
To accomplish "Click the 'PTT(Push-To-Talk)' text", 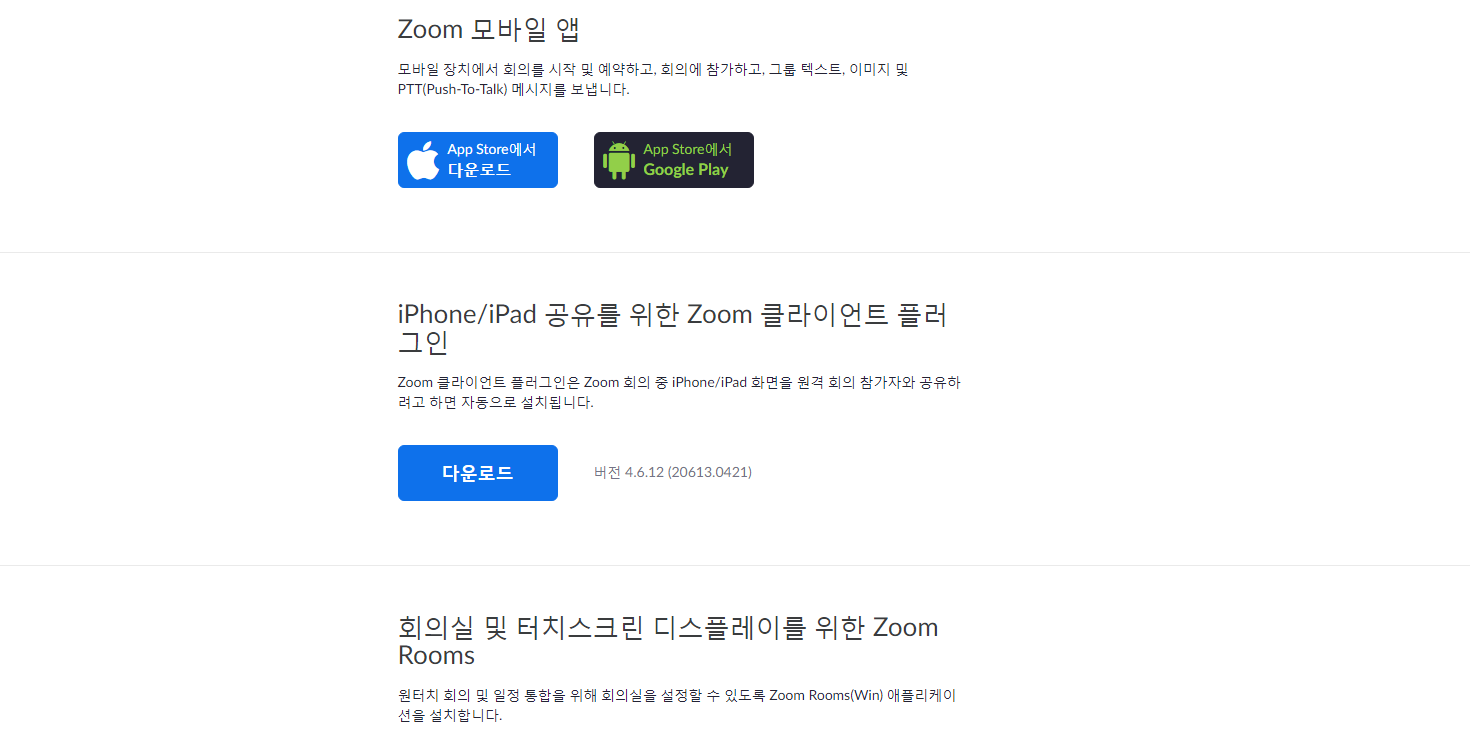I will pyautogui.click(x=452, y=89).
